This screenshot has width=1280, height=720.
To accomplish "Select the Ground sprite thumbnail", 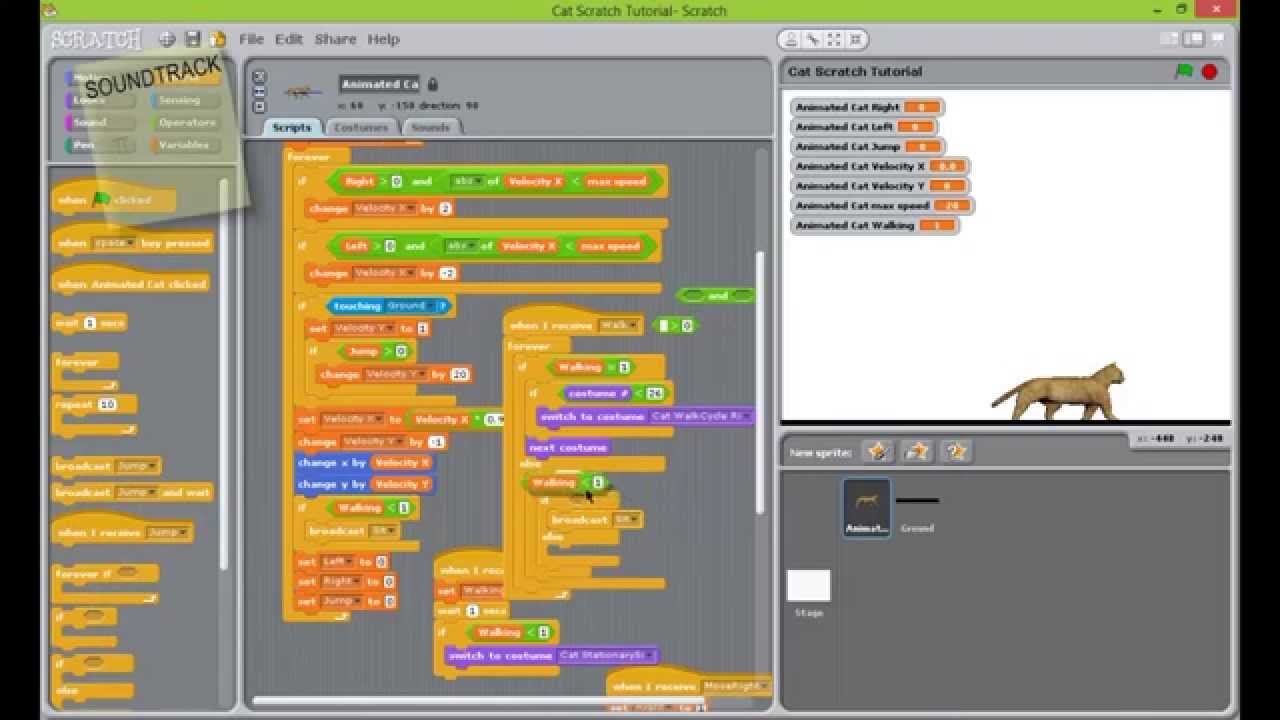I will [x=917, y=510].
